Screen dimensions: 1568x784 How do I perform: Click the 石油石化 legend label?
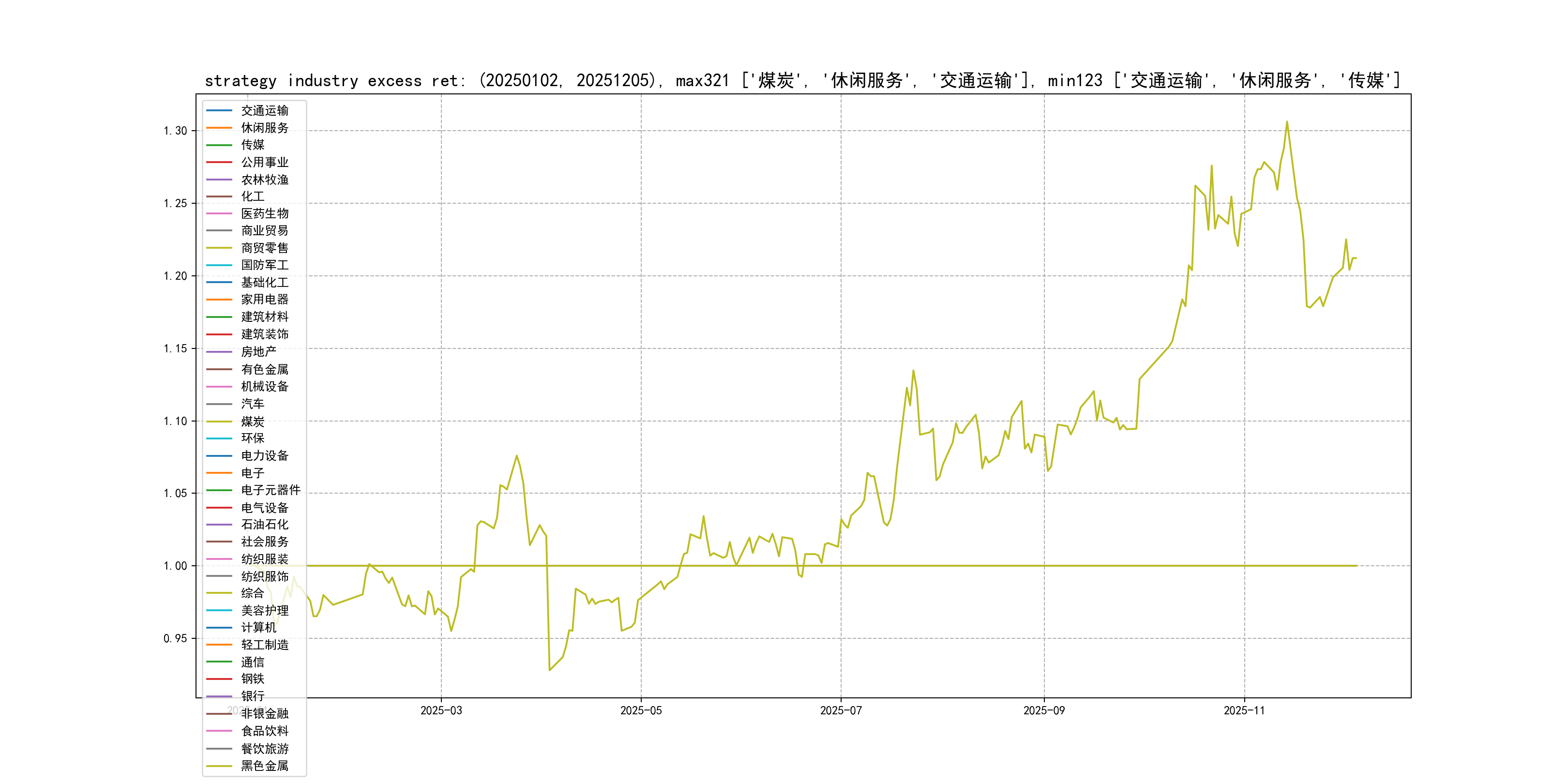[264, 524]
